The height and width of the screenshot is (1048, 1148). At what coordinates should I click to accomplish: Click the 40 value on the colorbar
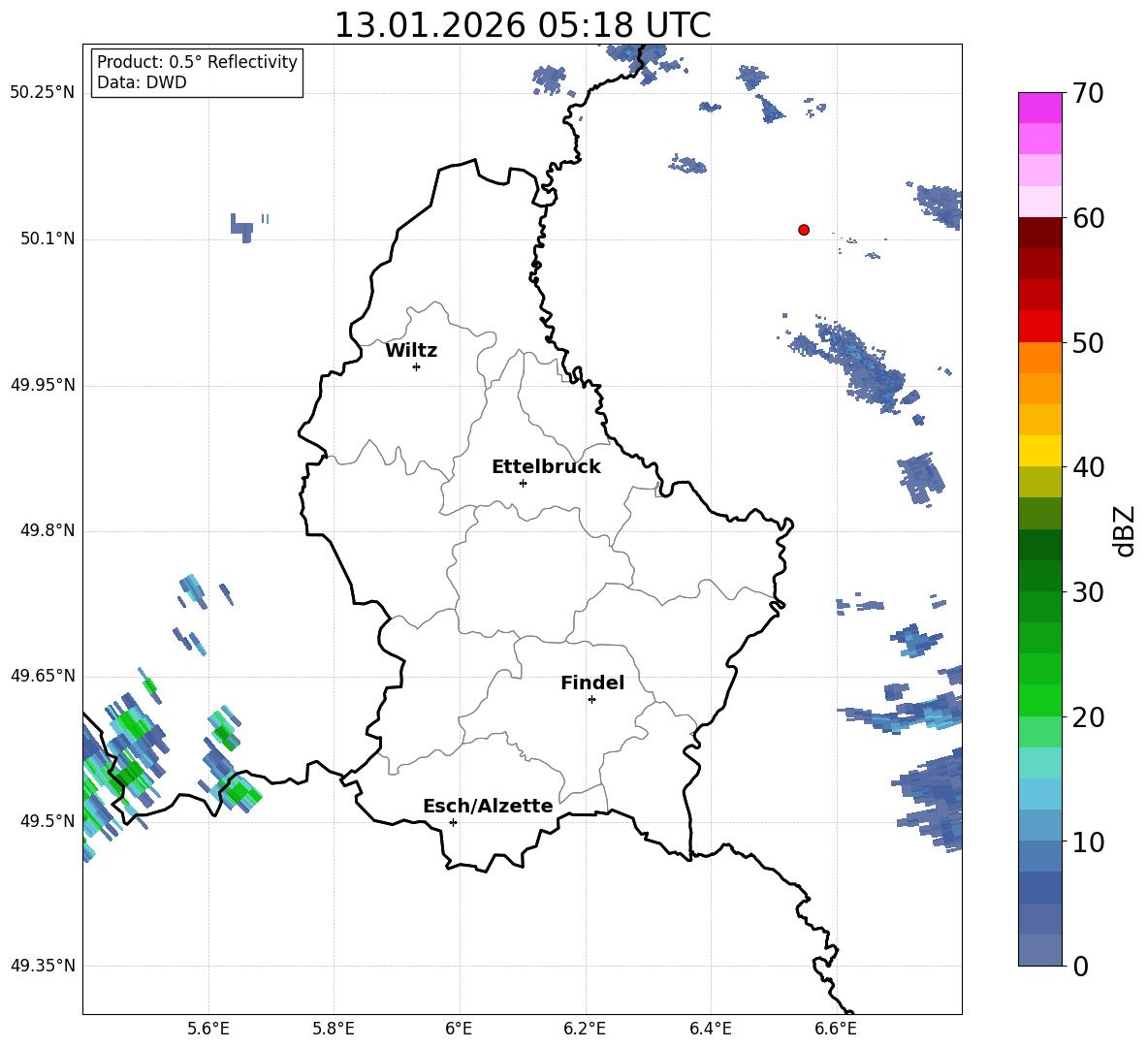tap(1088, 467)
